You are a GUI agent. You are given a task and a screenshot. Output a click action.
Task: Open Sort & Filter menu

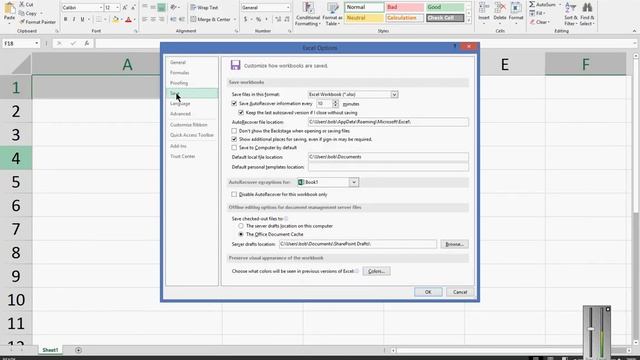tap(571, 14)
